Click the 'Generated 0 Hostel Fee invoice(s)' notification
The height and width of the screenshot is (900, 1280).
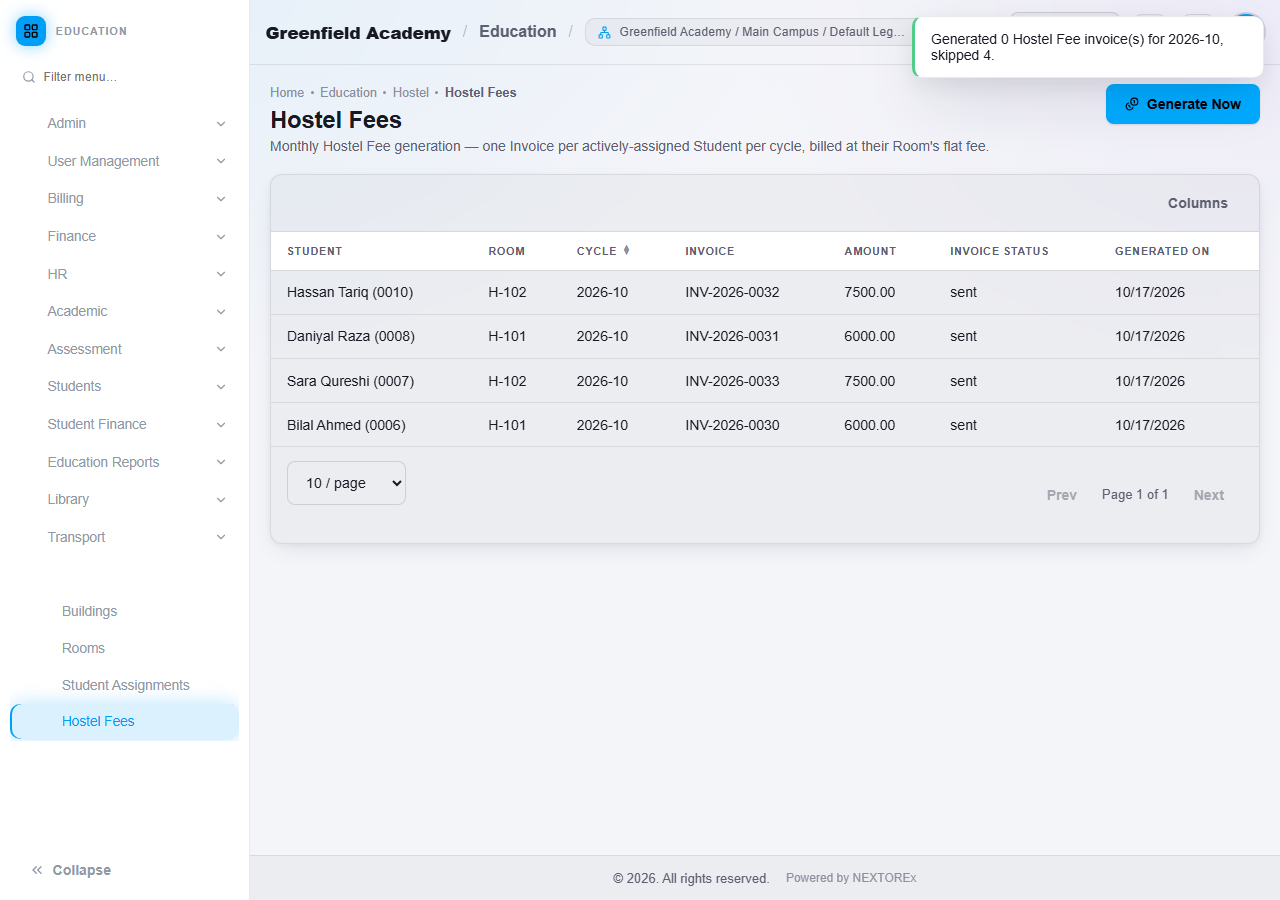[x=1088, y=47]
